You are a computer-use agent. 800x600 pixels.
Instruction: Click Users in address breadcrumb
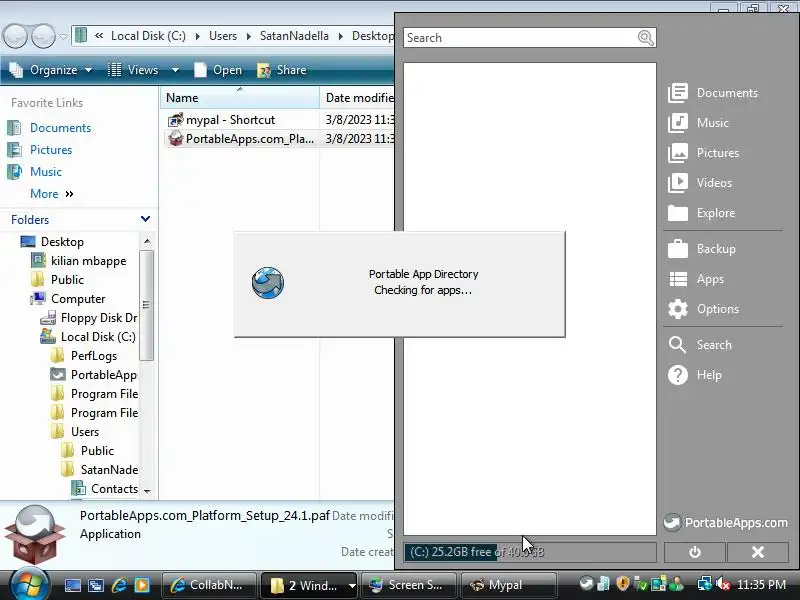[x=223, y=36]
